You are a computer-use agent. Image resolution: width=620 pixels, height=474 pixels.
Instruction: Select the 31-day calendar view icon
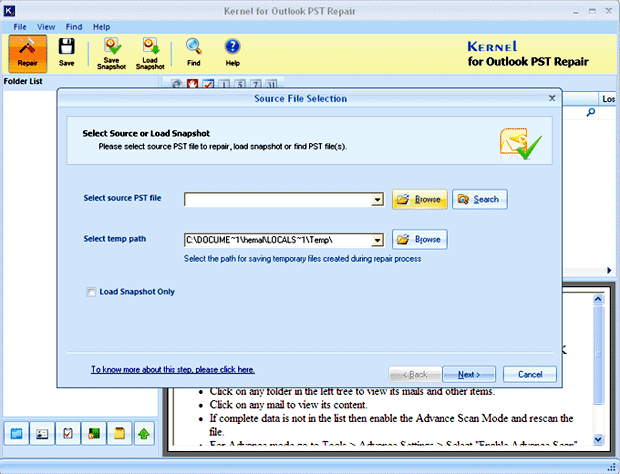[x=271, y=84]
